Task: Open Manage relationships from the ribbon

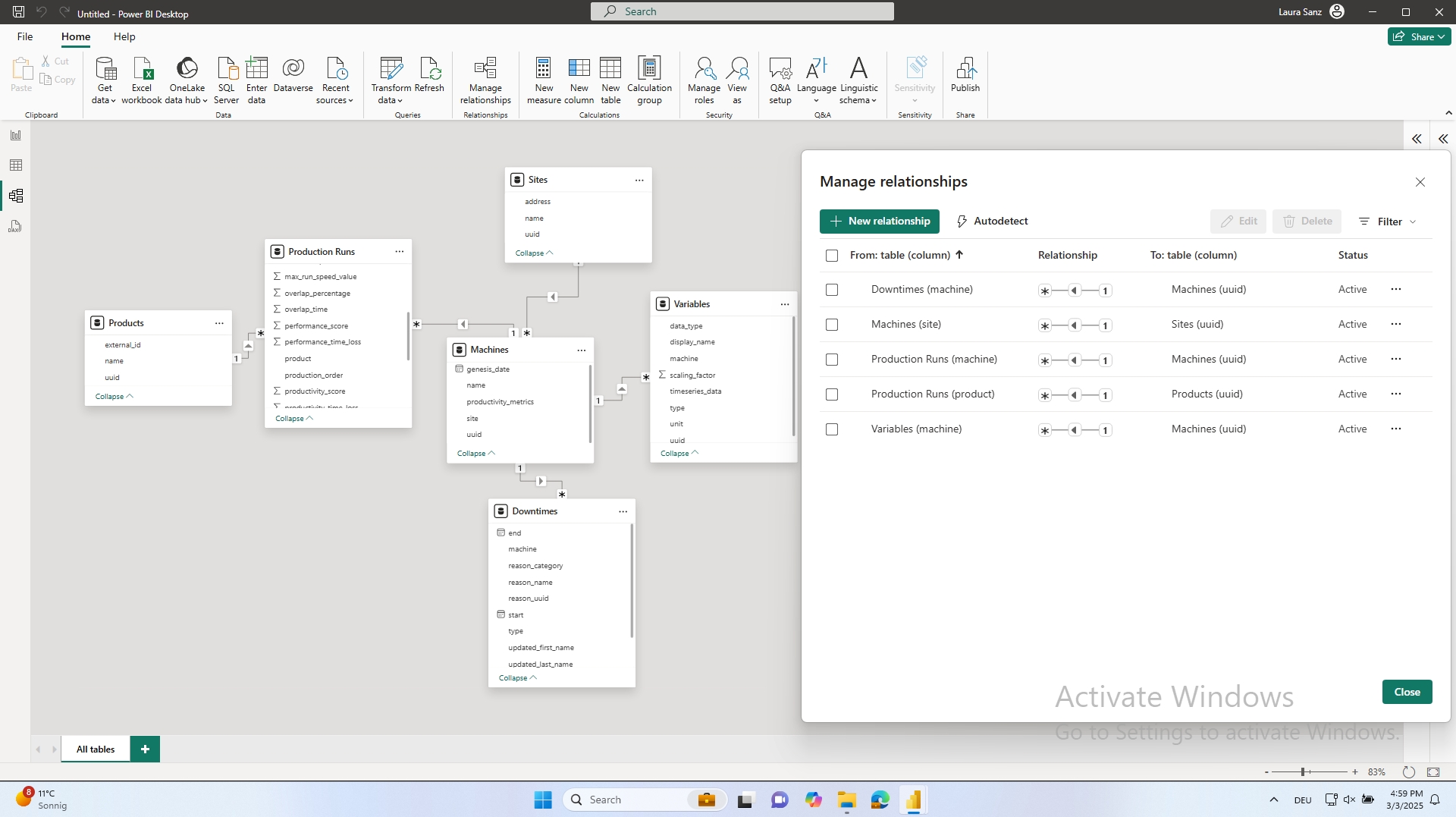Action: pyautogui.click(x=485, y=80)
